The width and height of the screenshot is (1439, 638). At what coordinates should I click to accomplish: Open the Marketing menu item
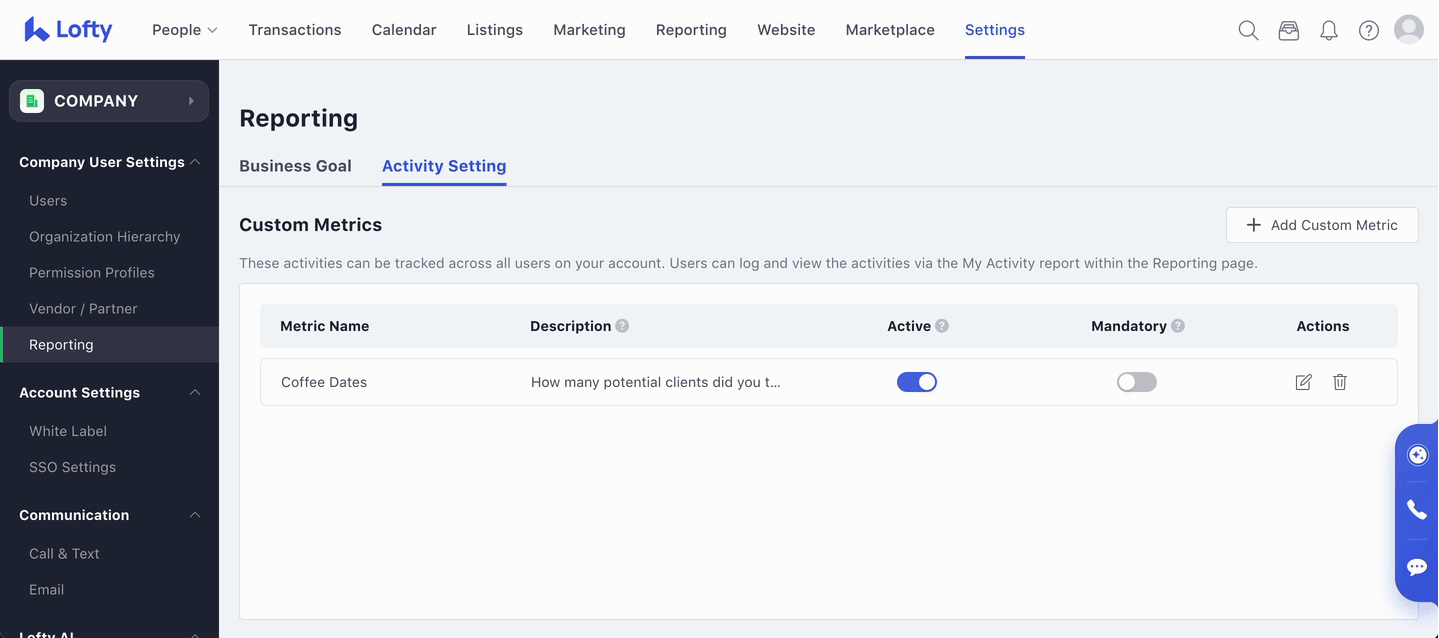589,30
